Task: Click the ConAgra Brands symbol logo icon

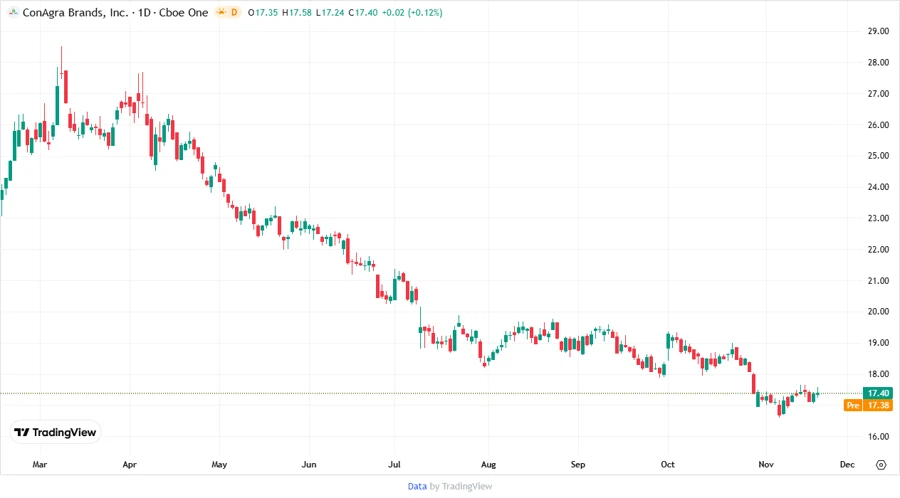Action: pos(13,13)
